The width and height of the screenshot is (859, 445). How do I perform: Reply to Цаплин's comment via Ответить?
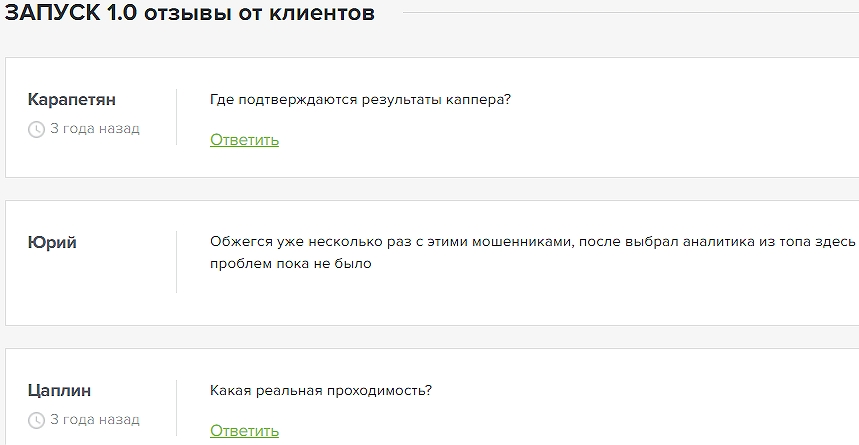tap(244, 431)
